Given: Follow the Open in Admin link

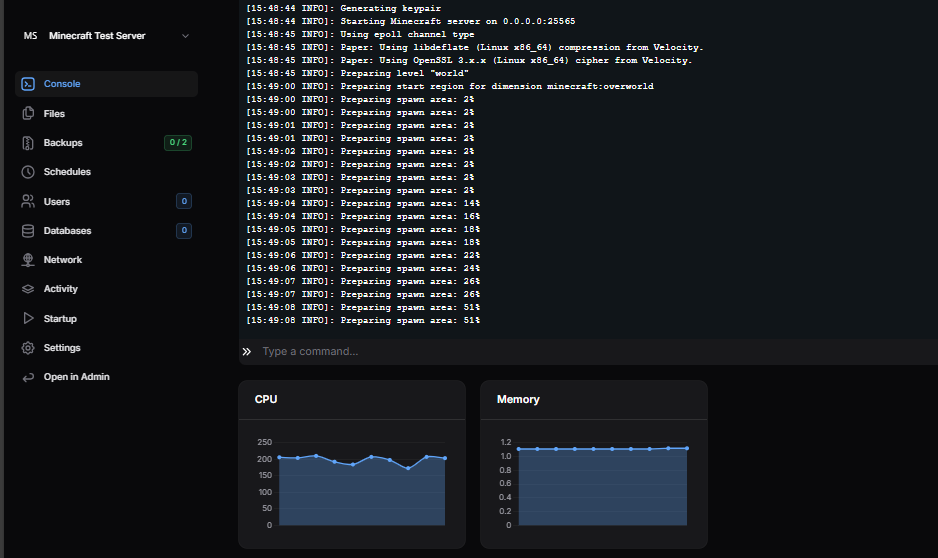Looking at the screenshot, I should pos(77,377).
